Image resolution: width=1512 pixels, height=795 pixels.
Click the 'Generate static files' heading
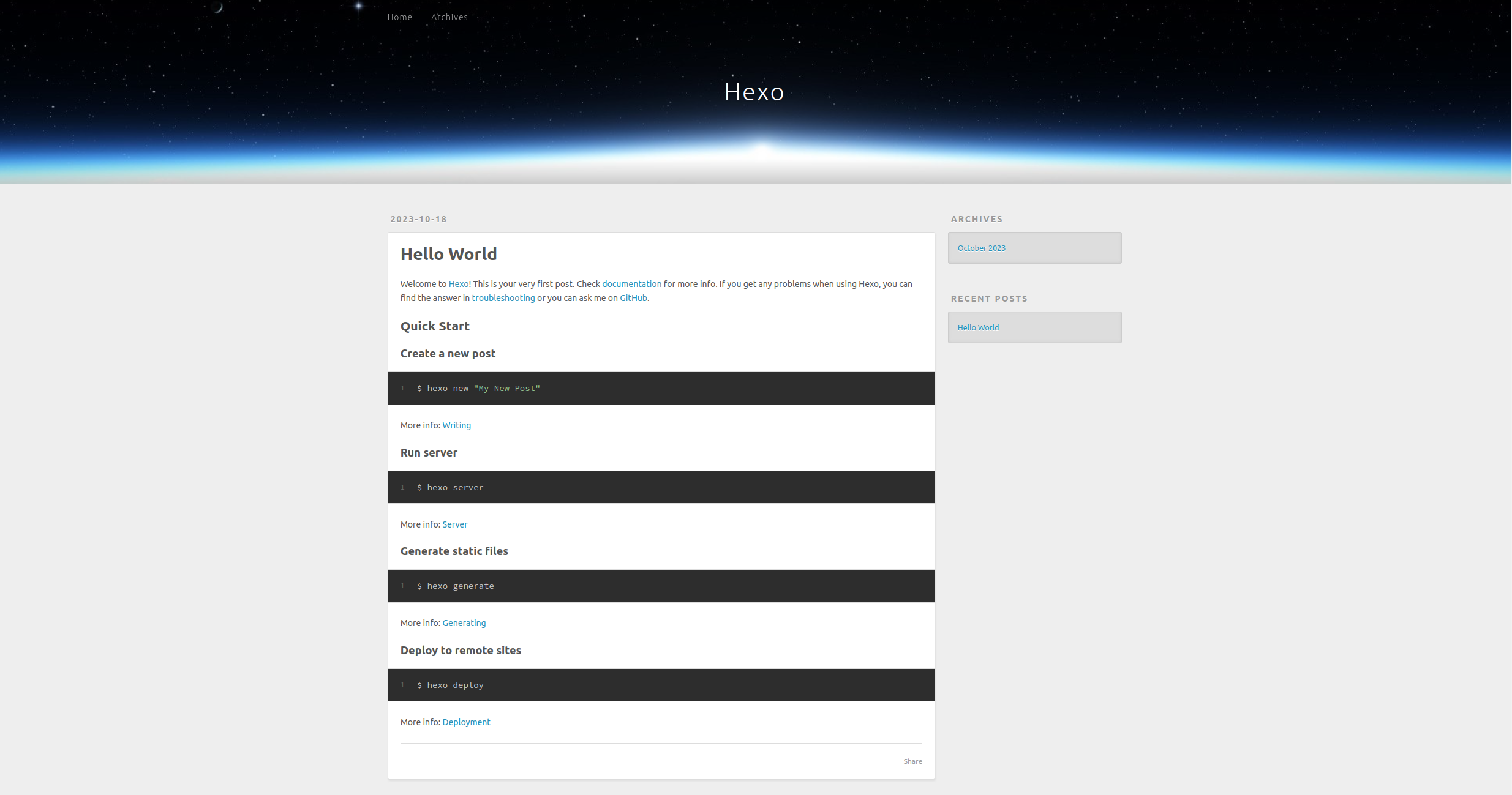454,551
